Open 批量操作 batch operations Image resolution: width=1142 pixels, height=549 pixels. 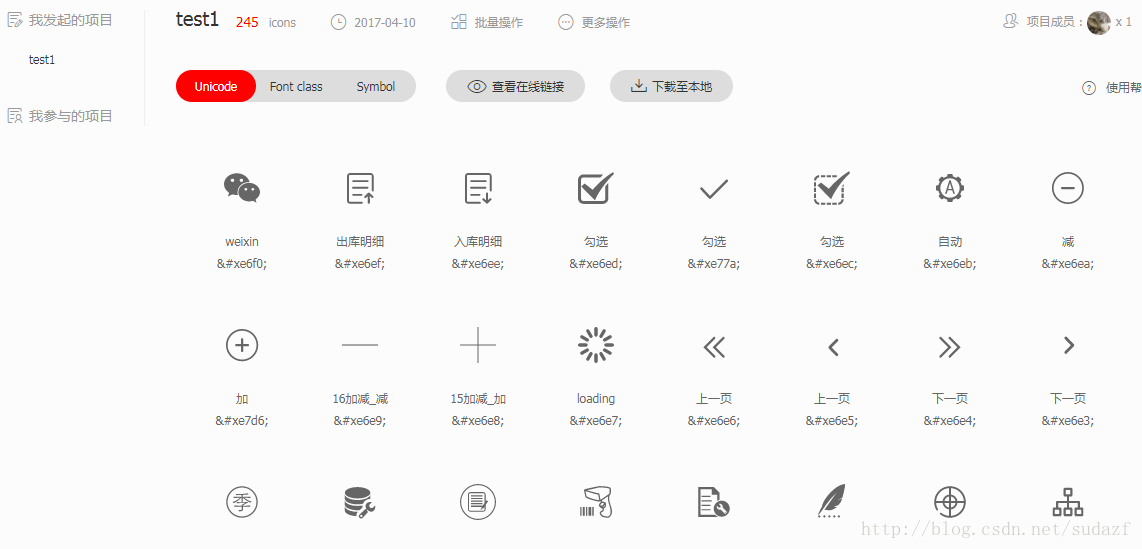pos(487,23)
